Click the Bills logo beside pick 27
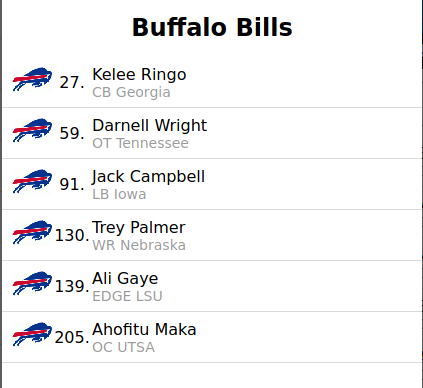Screen dimensions: 423x388 click(32, 79)
